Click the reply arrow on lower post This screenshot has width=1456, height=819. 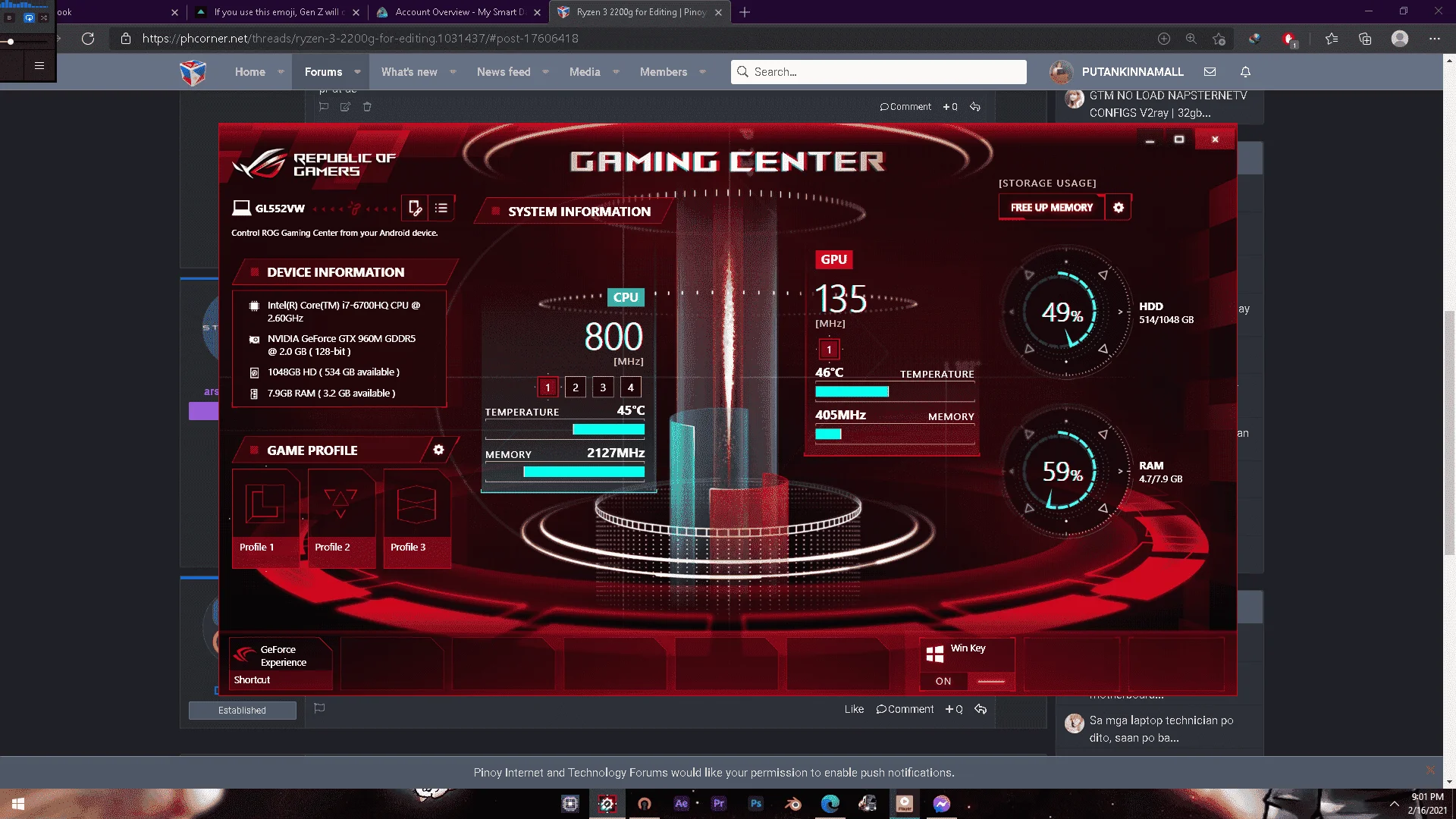(981, 709)
